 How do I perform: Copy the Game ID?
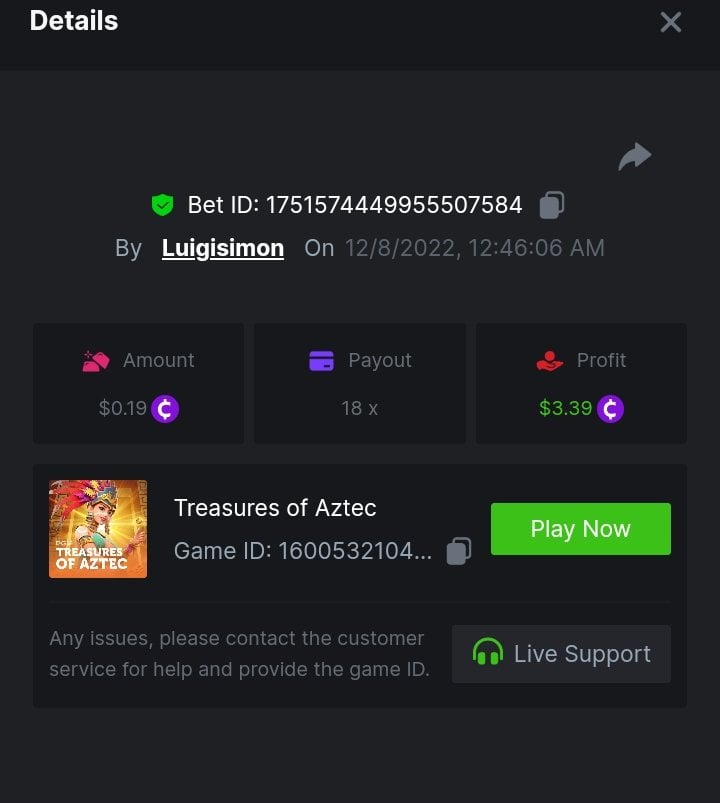click(458, 551)
